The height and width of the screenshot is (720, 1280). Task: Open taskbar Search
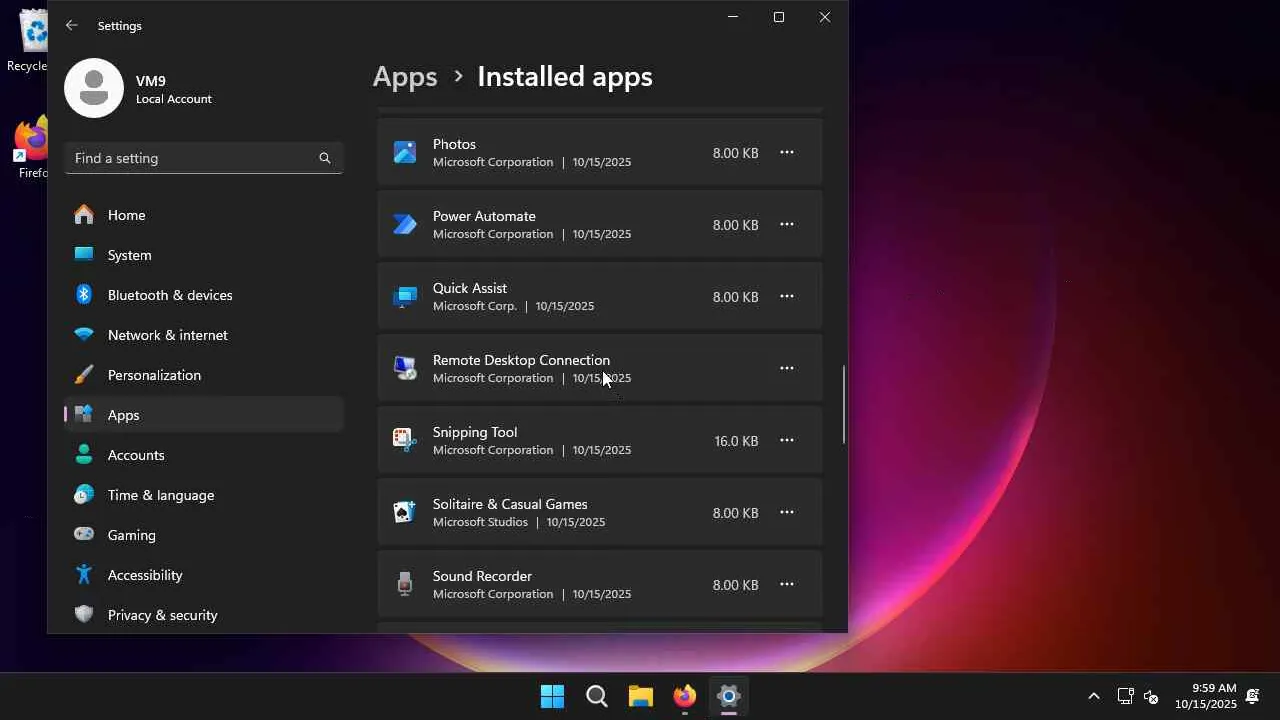pyautogui.click(x=597, y=696)
